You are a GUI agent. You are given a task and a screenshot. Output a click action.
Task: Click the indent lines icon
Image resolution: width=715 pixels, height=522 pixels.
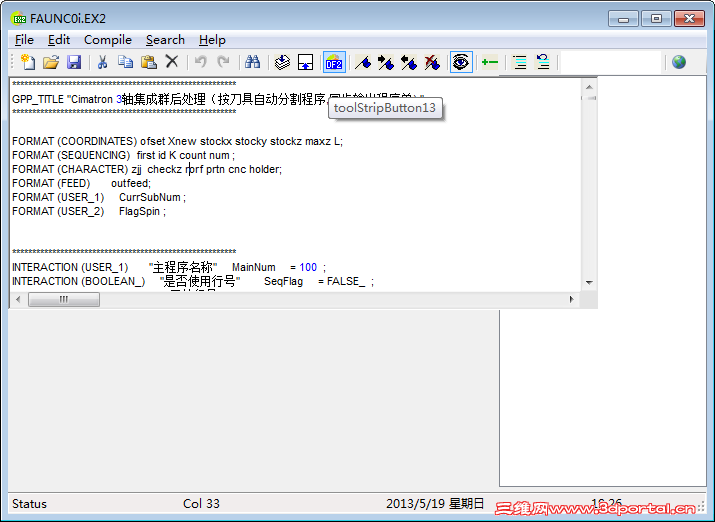[x=519, y=62]
